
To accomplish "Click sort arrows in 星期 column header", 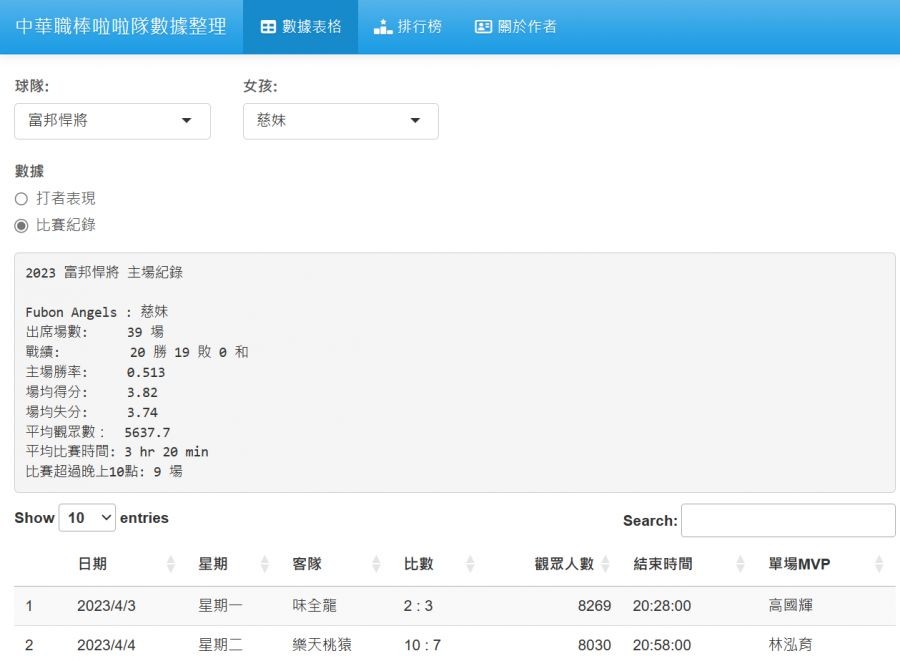I will point(264,564).
